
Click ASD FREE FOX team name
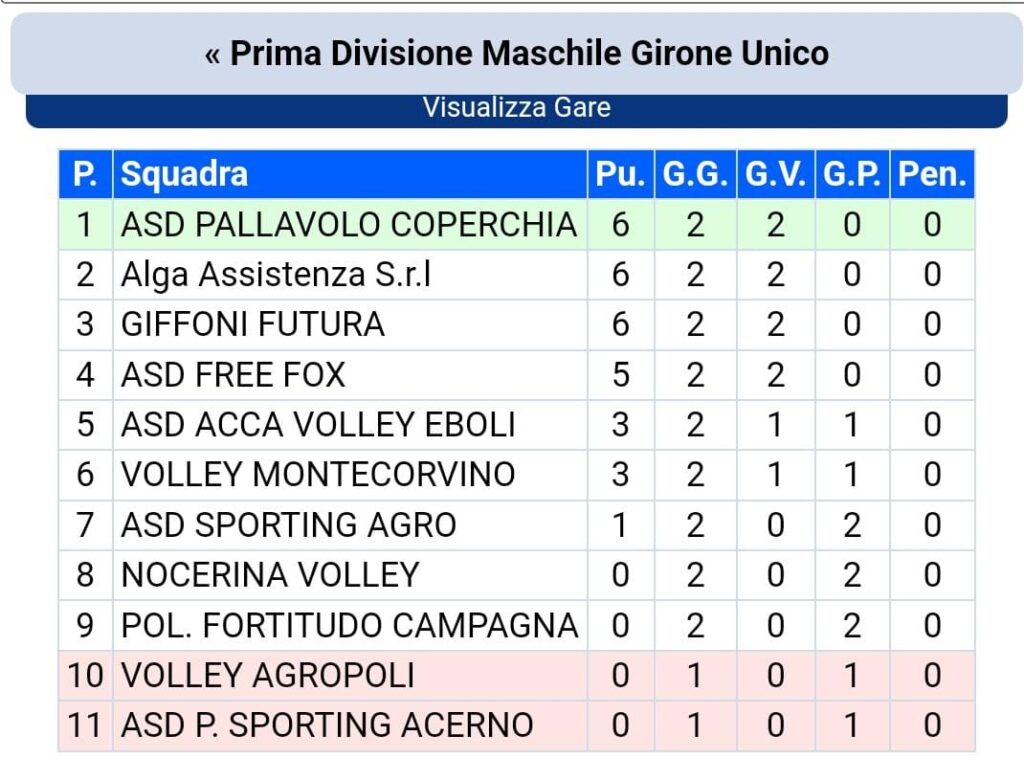coord(233,375)
